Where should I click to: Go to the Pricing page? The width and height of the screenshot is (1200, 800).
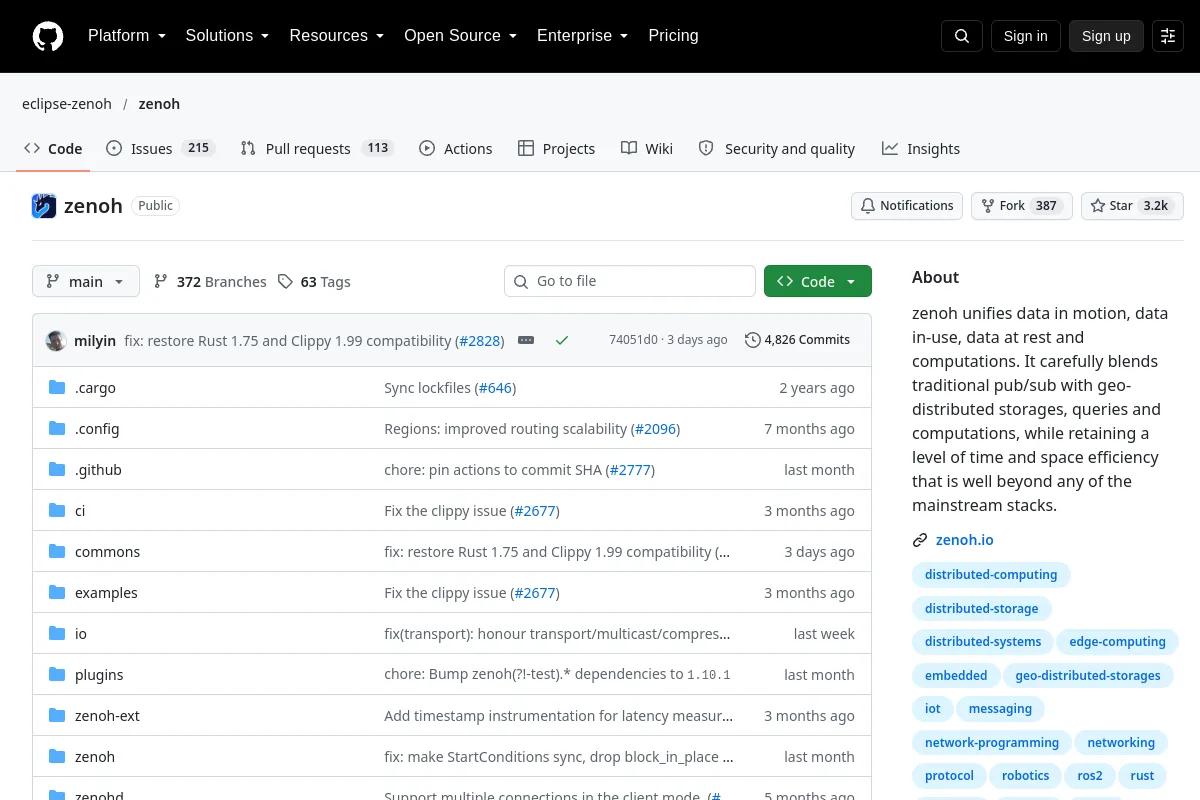[673, 36]
